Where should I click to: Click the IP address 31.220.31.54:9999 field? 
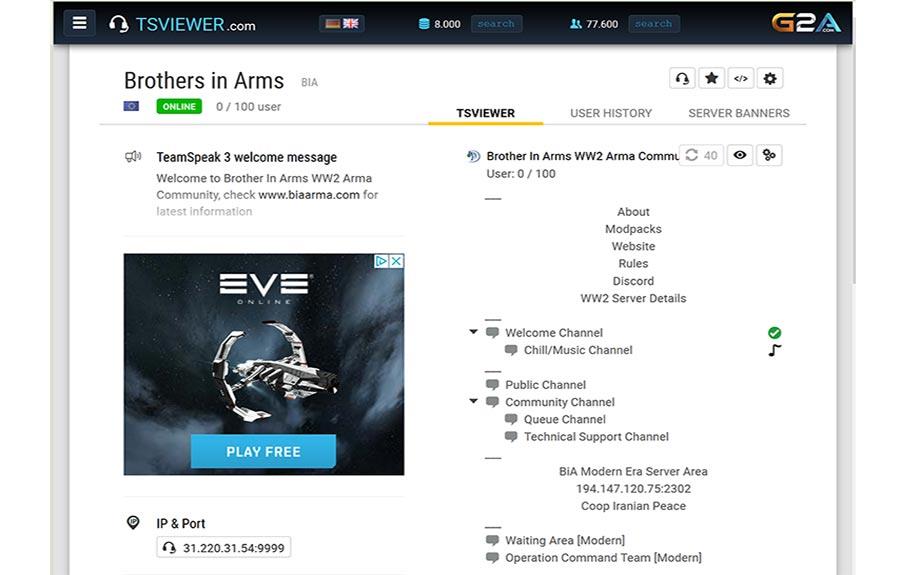coord(224,547)
